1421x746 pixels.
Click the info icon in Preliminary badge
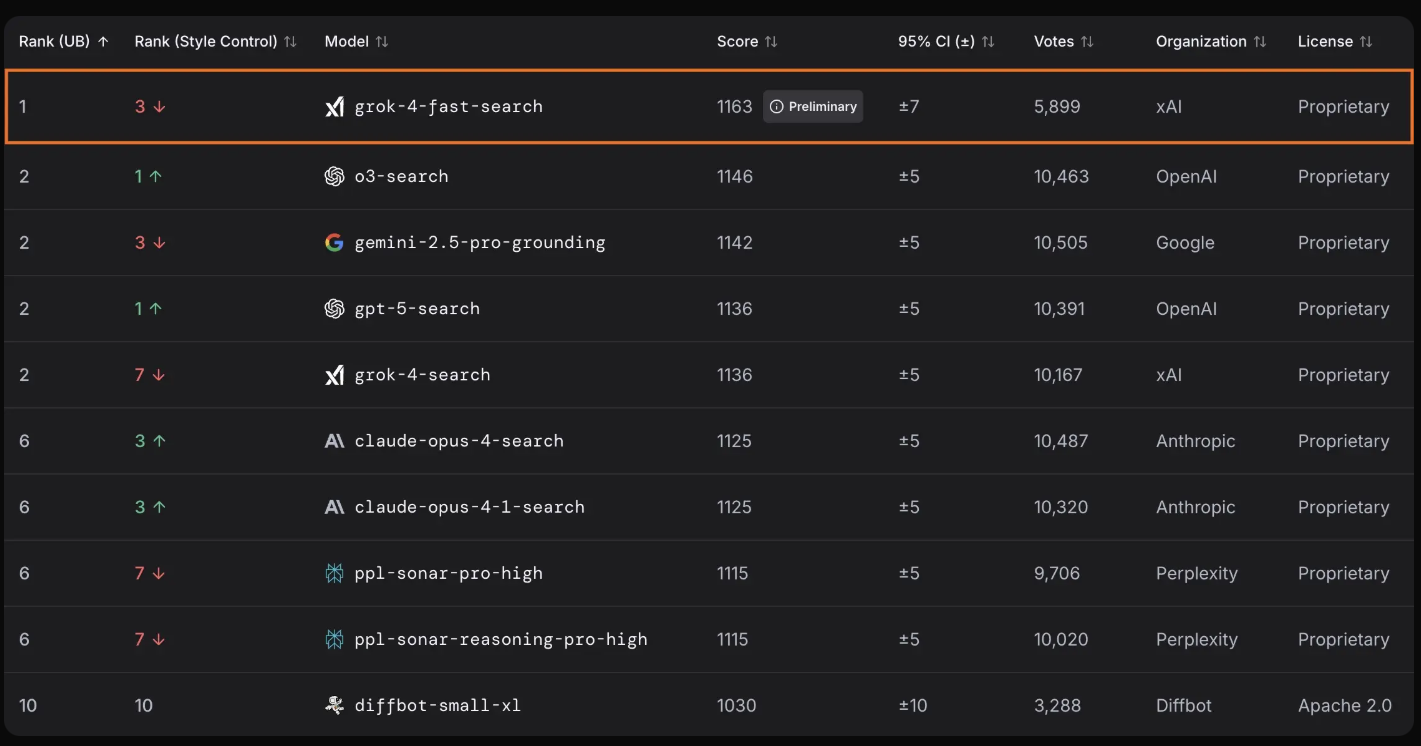click(776, 107)
